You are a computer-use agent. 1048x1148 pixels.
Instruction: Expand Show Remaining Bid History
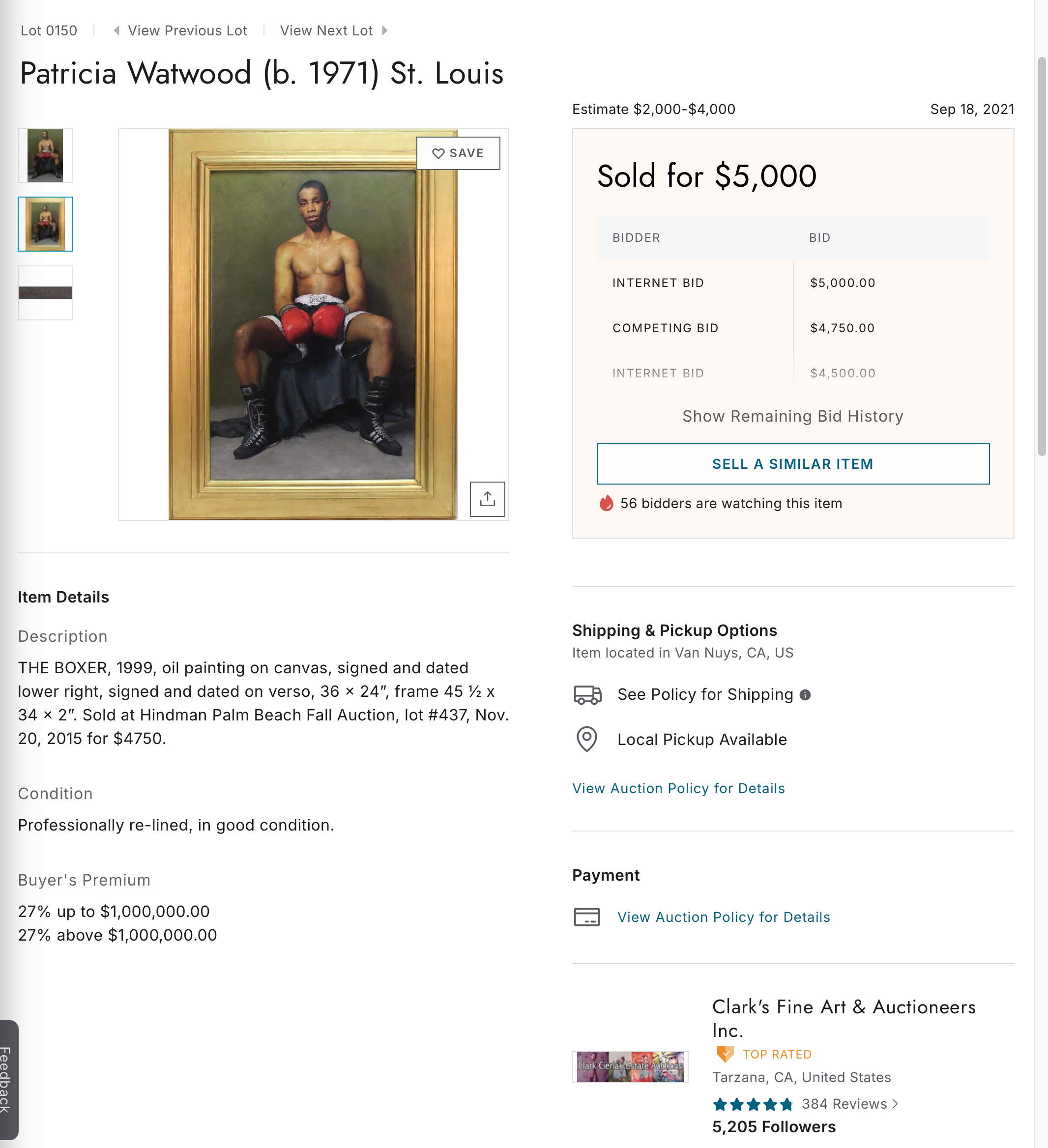pyautogui.click(x=792, y=416)
